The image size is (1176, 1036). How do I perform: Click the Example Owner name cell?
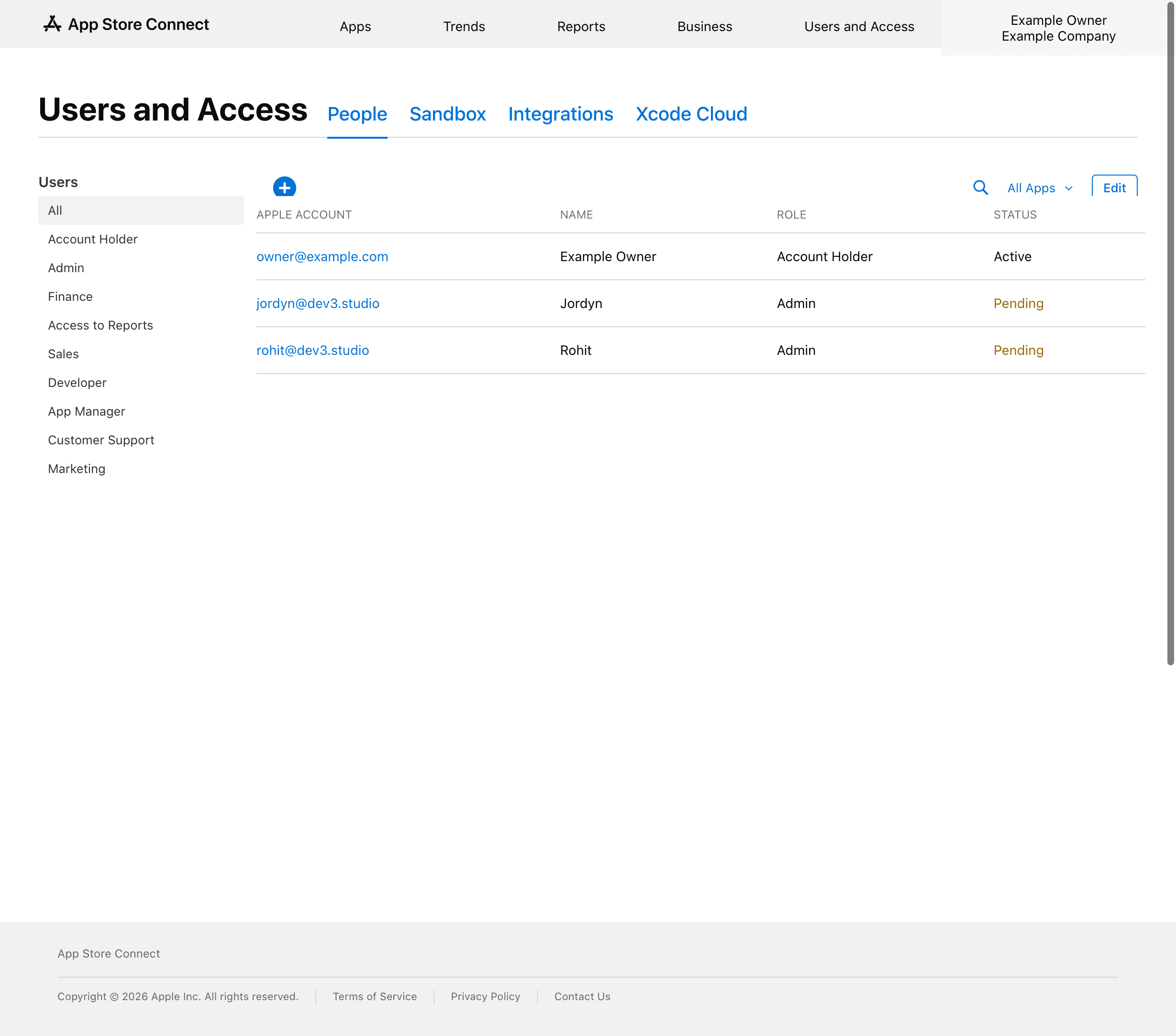(x=608, y=256)
